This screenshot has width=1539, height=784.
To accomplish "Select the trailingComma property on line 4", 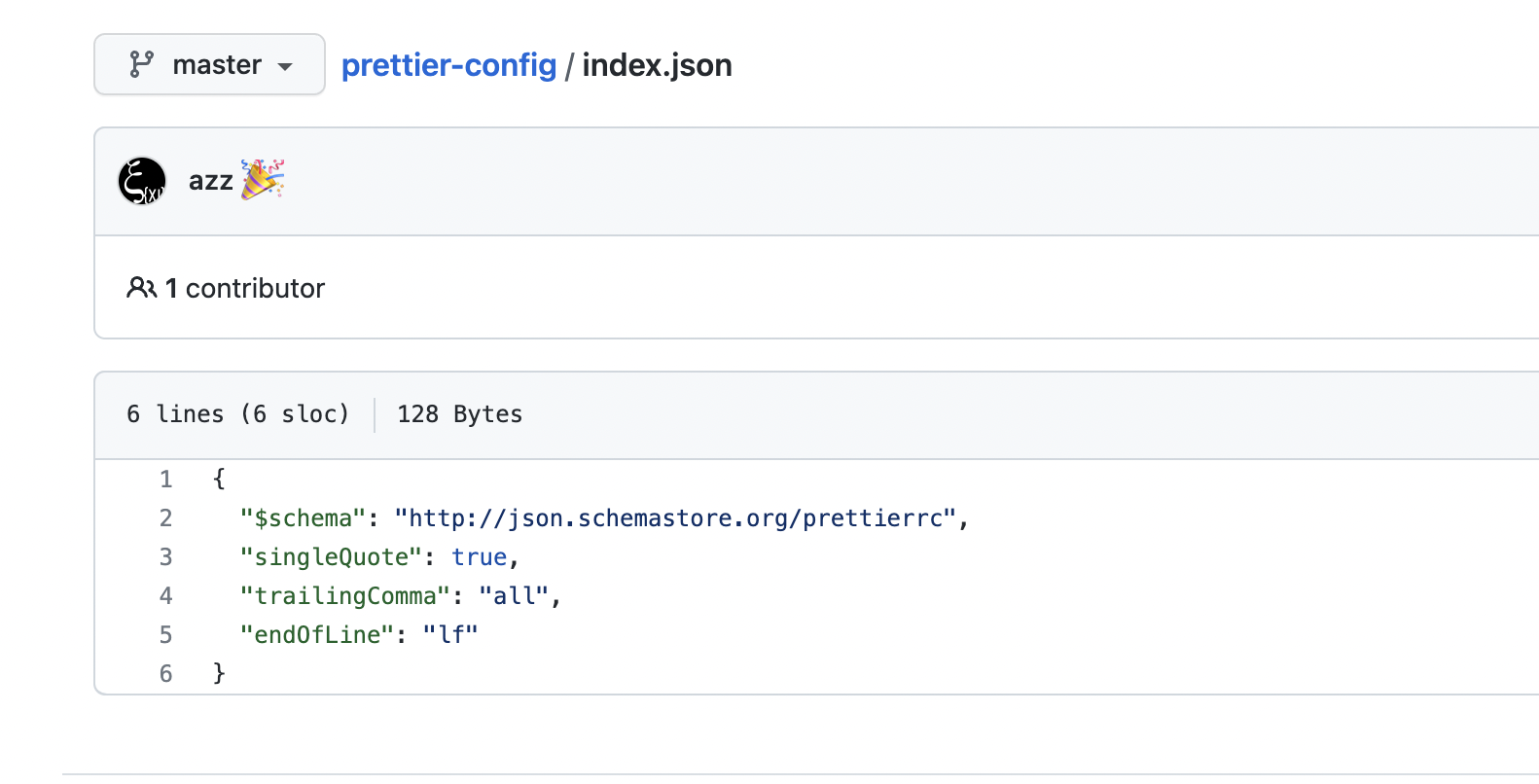I will pyautogui.click(x=342, y=595).
